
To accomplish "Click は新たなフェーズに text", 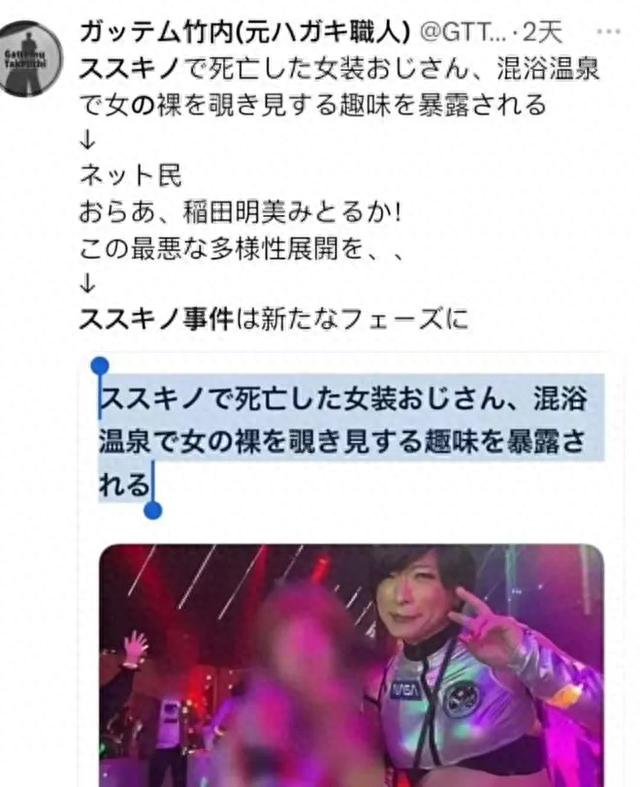I will 351,319.
